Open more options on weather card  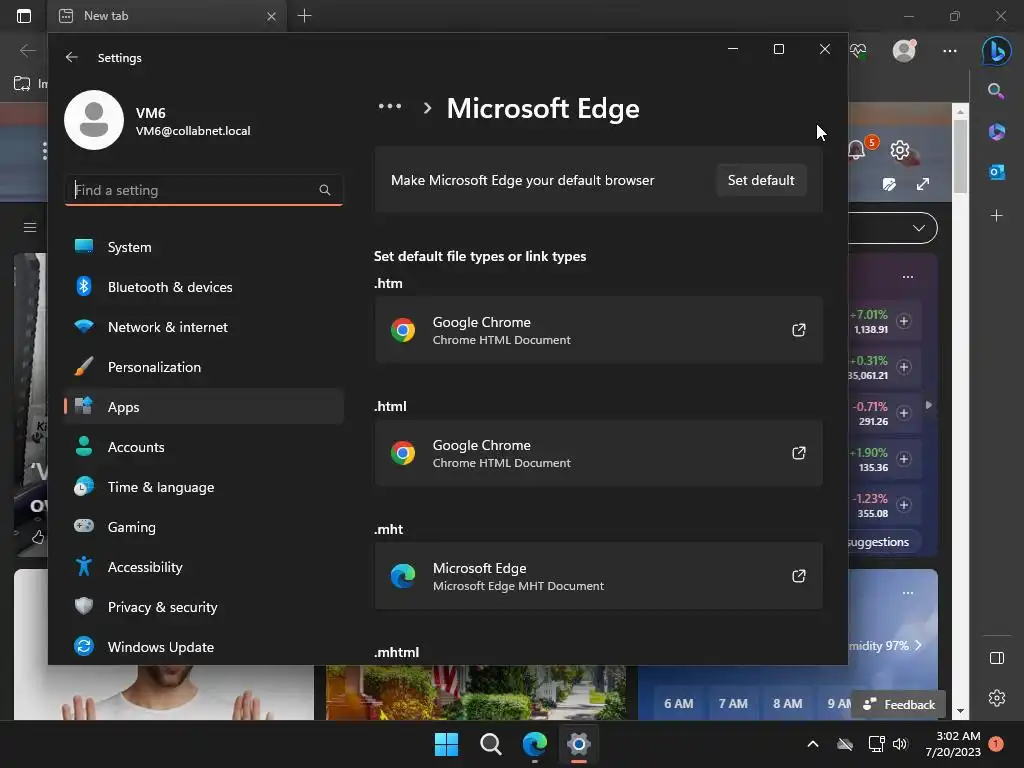click(x=908, y=593)
